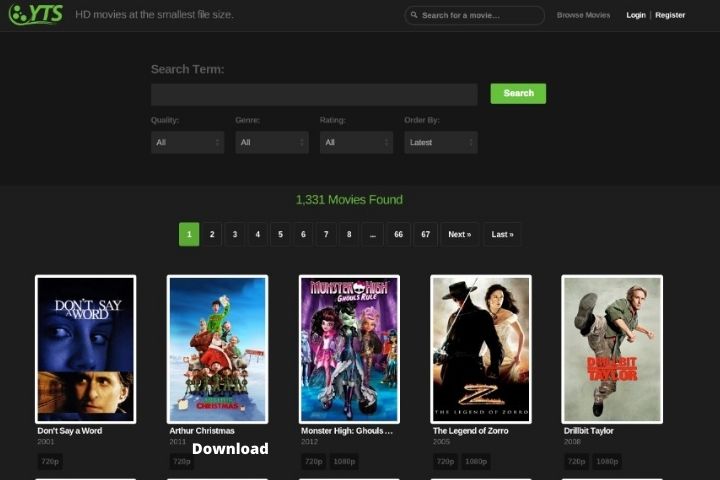Click the Login link
This screenshot has width=720, height=480.
click(x=636, y=15)
